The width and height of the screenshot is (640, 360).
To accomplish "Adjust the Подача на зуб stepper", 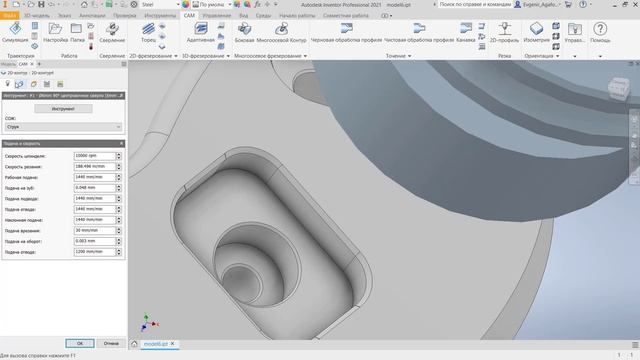I will [119, 188].
